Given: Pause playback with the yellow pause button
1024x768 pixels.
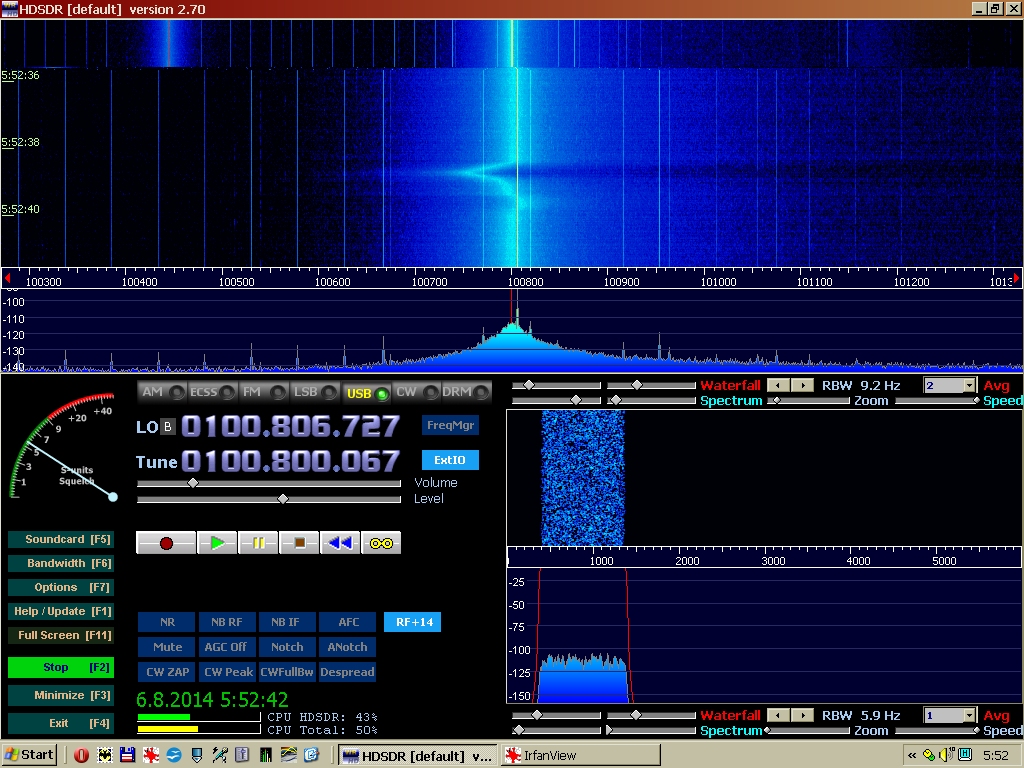Looking at the screenshot, I should (x=259, y=543).
